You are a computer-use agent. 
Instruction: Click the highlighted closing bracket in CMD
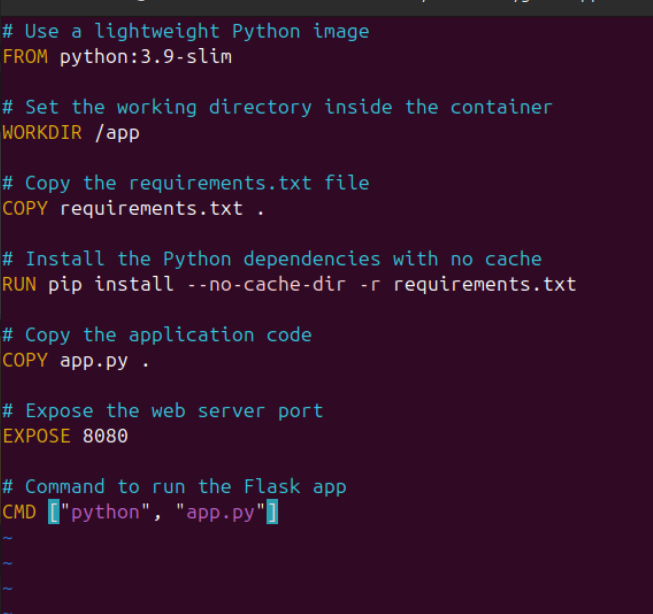tap(271, 513)
